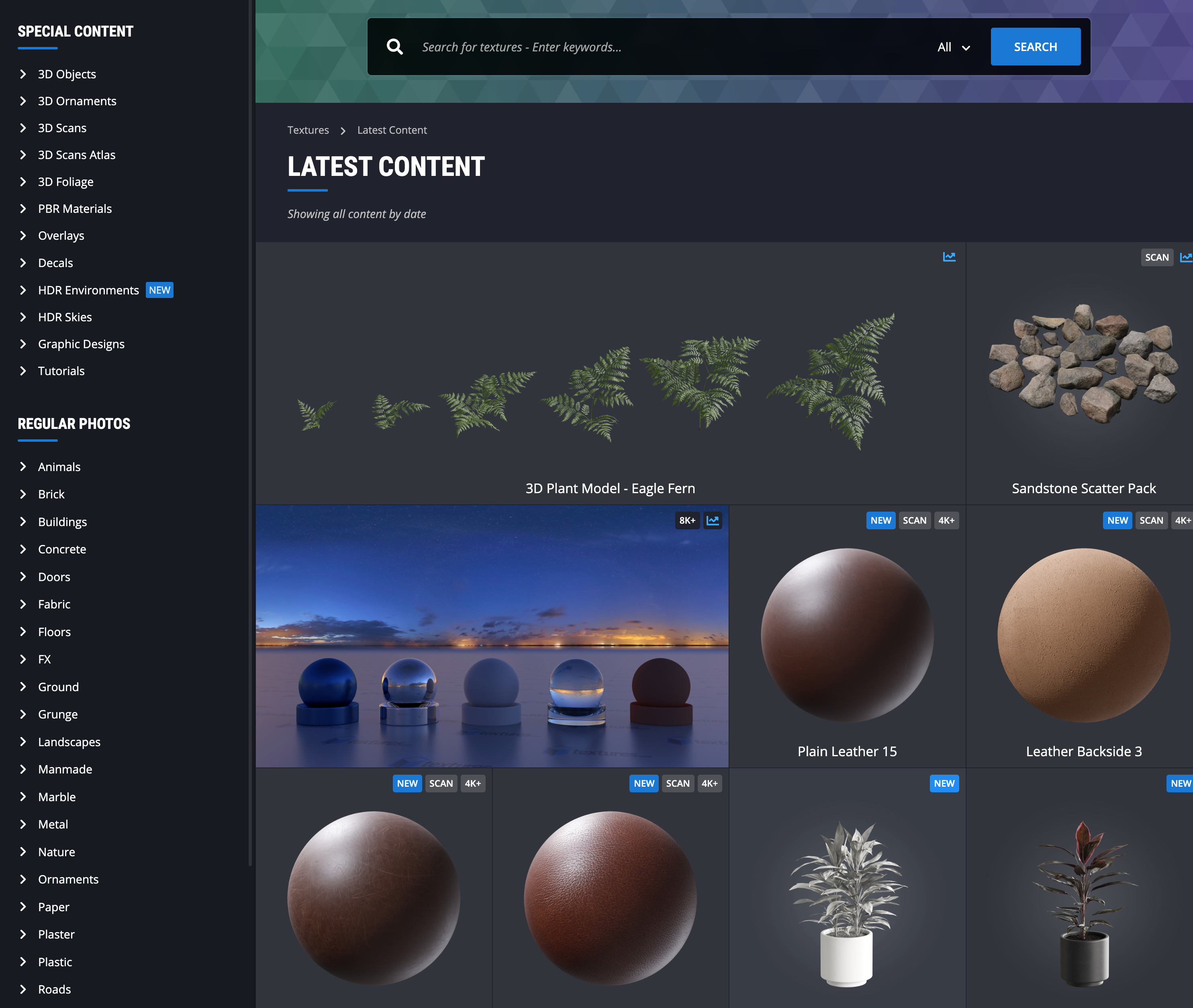Viewport: 1193px width, 1008px height.
Task: Open the Eagle Fern plants thumbnail
Action: tap(596, 382)
